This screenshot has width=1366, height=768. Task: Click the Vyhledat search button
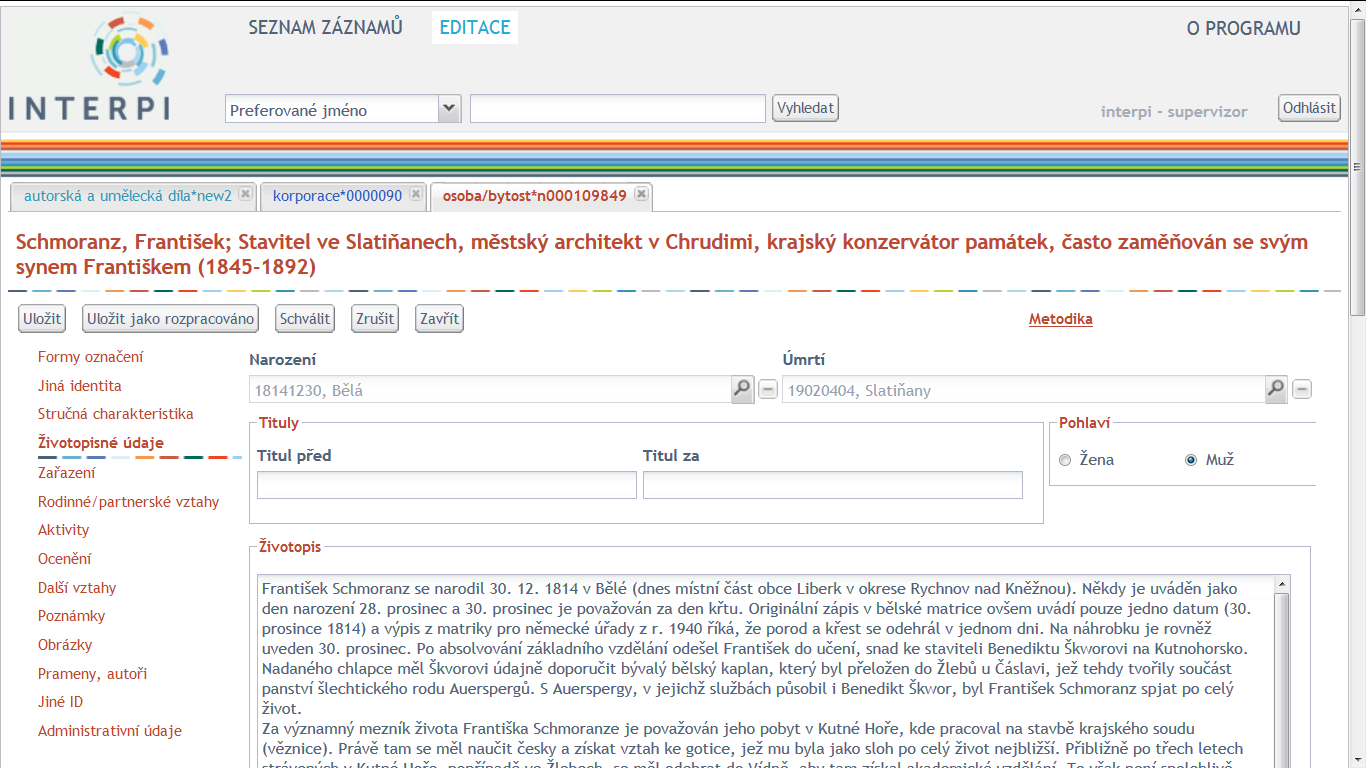coord(805,108)
